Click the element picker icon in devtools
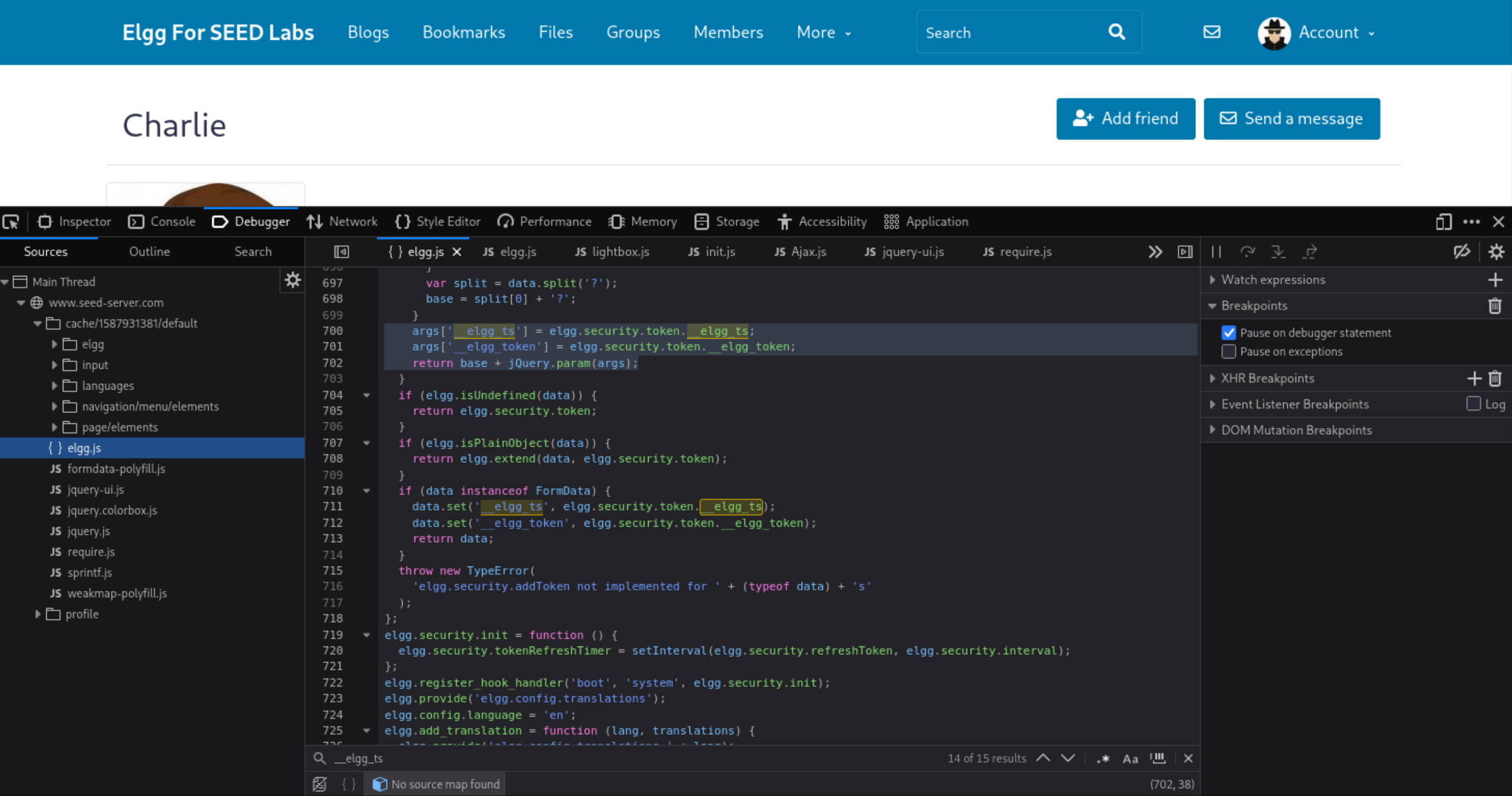Image resolution: width=1512 pixels, height=796 pixels. pyautogui.click(x=11, y=222)
